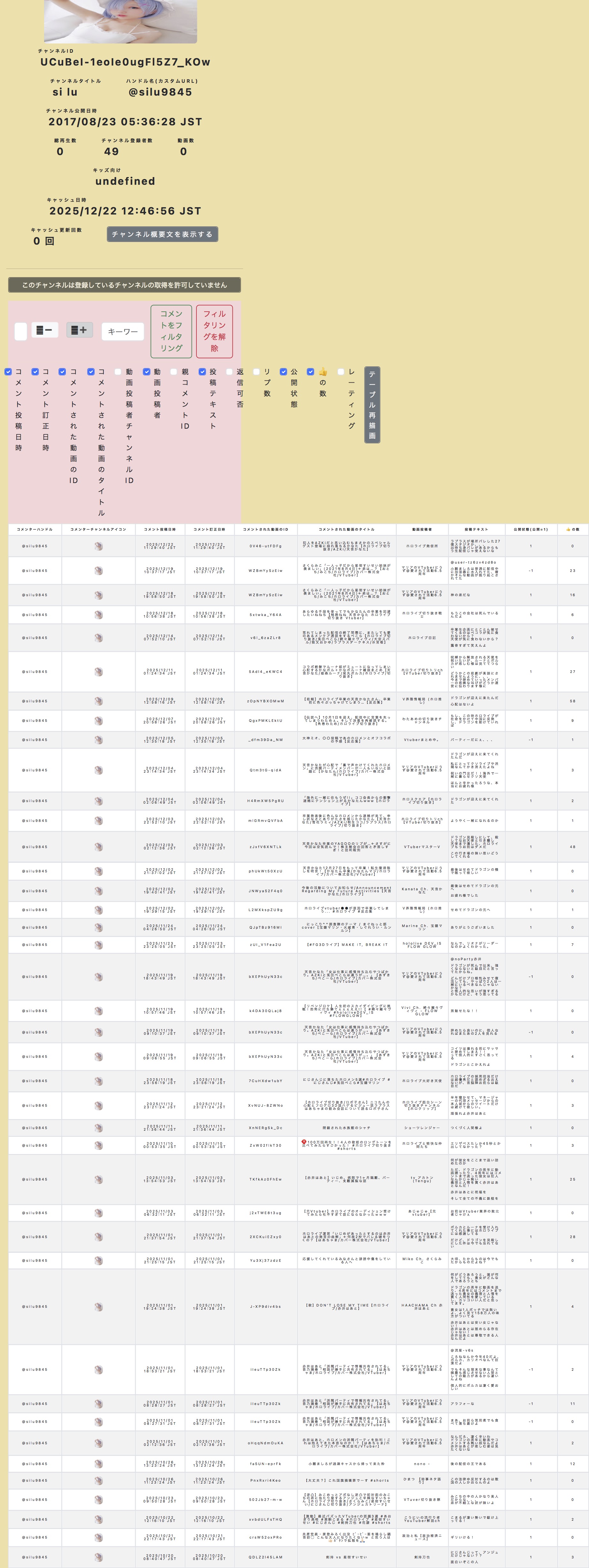The height and width of the screenshot is (1568, 589).
Task: Click the red フィルタリングを解除 button
Action: coord(214,331)
